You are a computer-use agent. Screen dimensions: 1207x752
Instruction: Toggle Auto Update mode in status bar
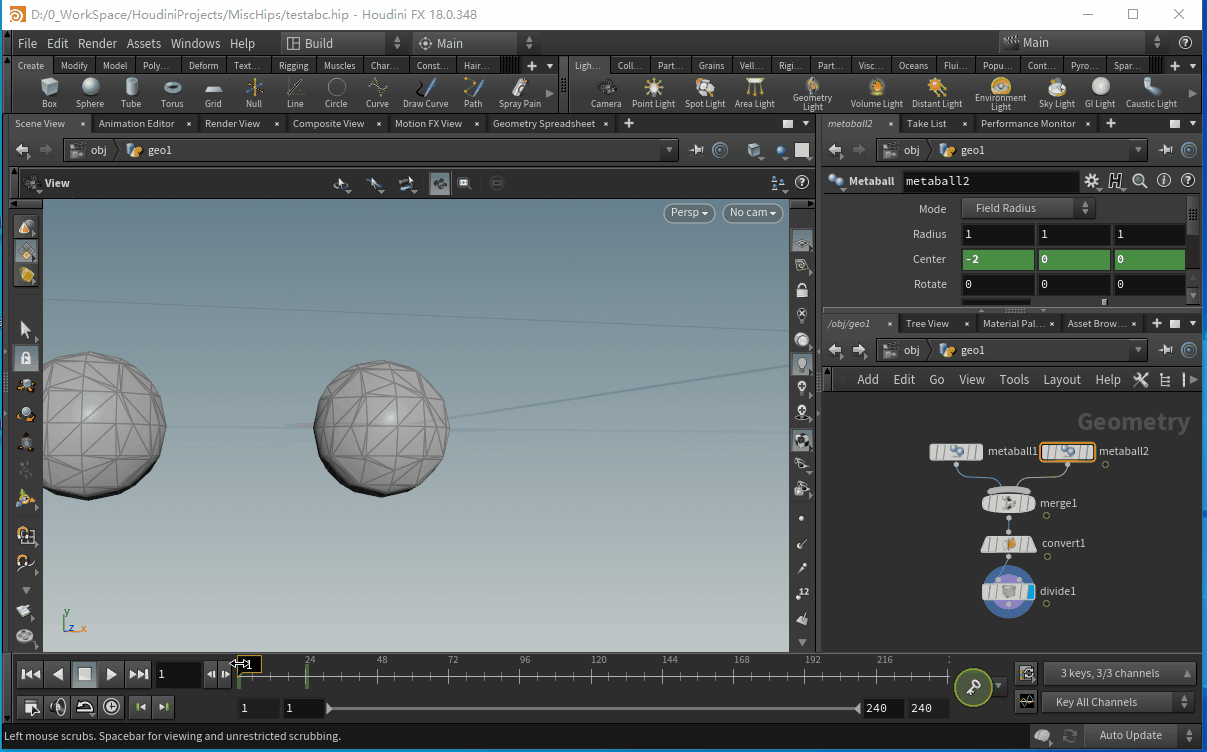[1130, 735]
